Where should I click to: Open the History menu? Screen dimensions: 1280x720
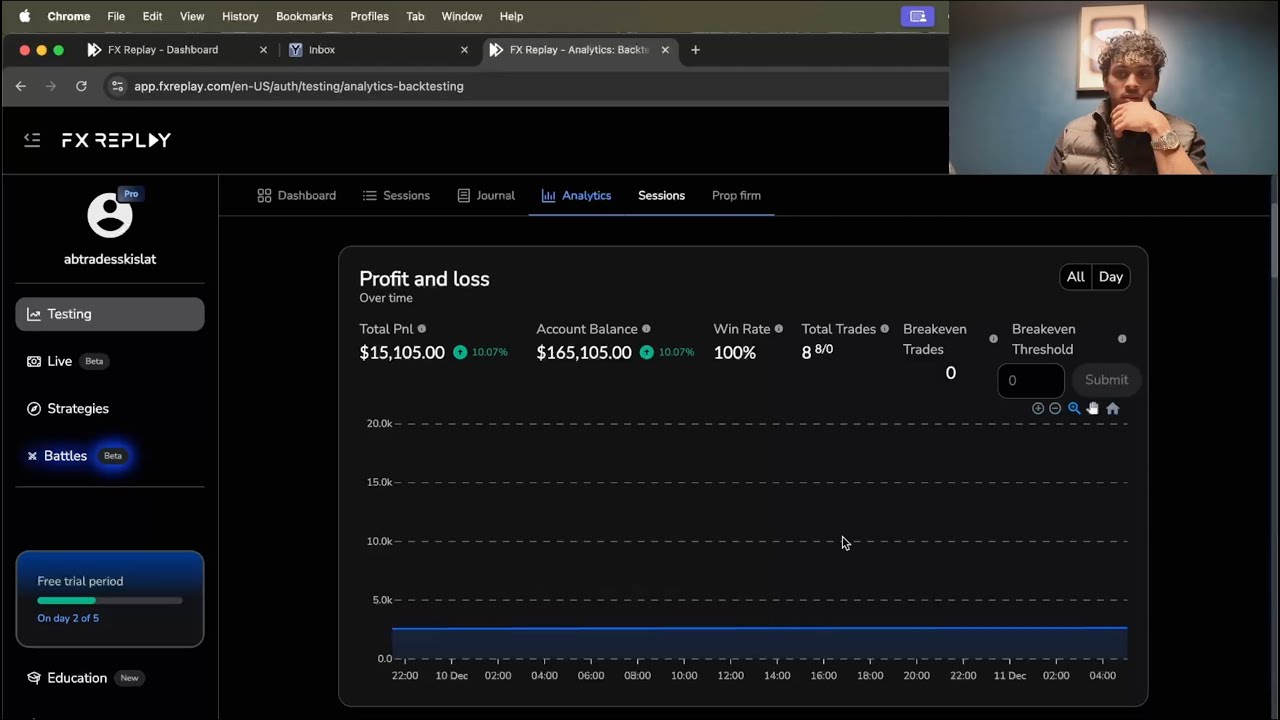[x=240, y=16]
